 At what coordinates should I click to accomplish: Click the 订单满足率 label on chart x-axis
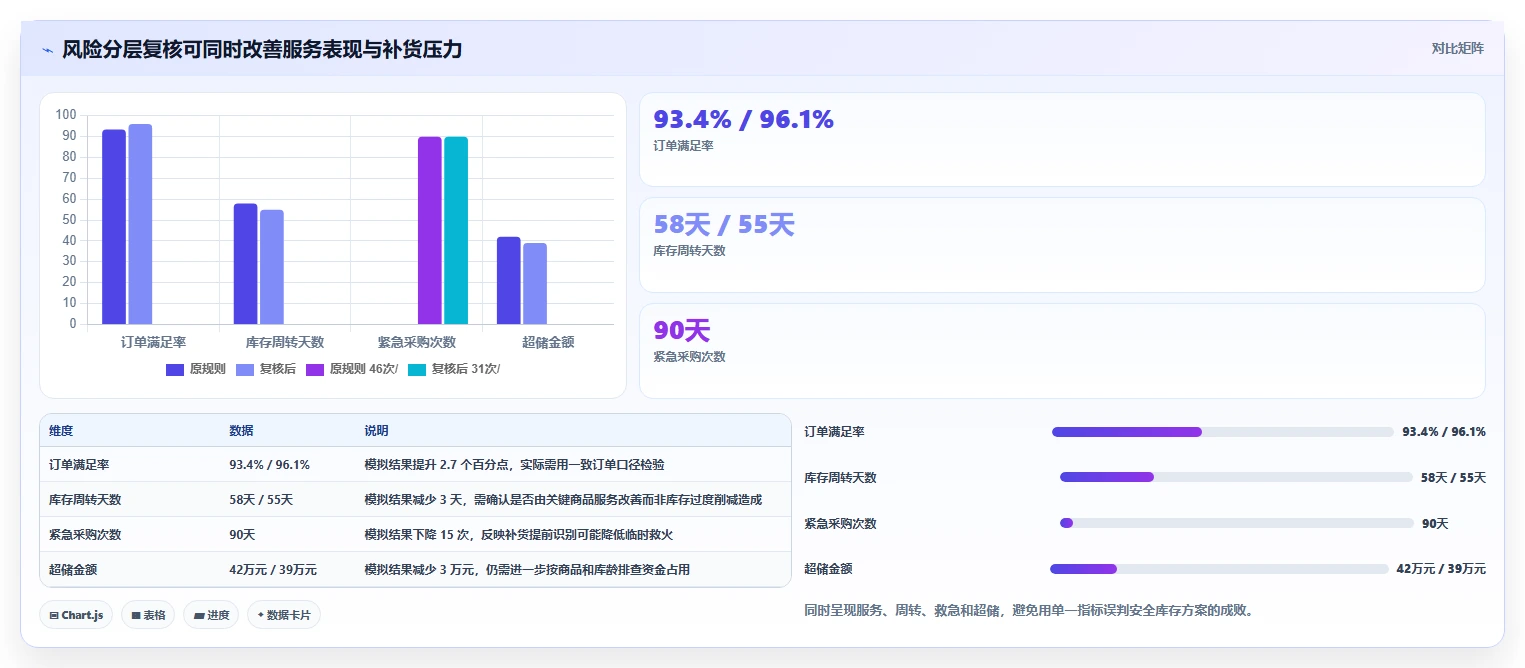tap(153, 342)
